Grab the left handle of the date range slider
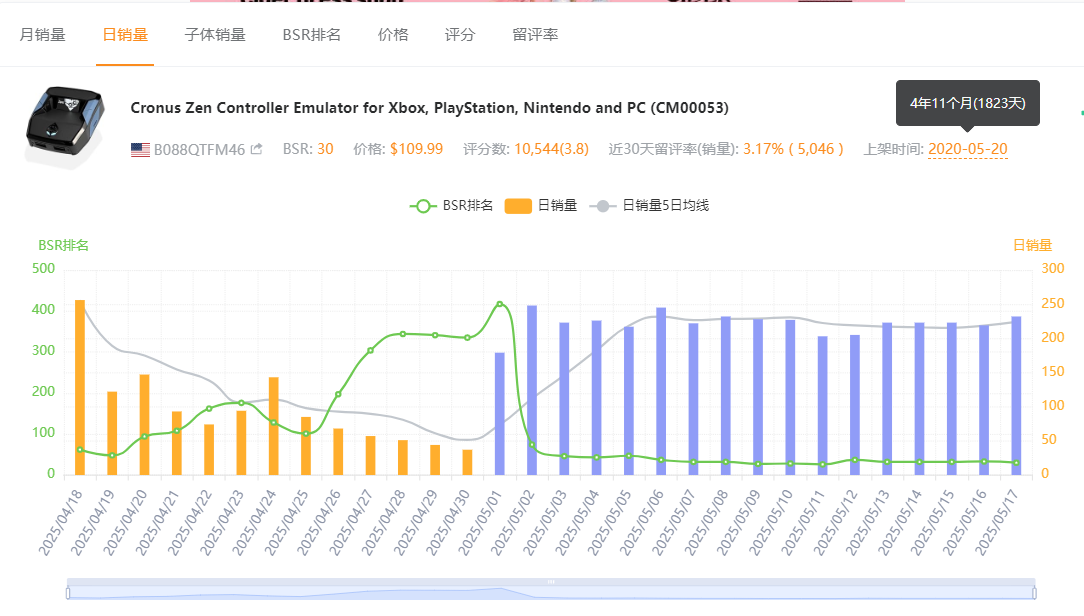This screenshot has width=1084, height=616. tap(68, 593)
